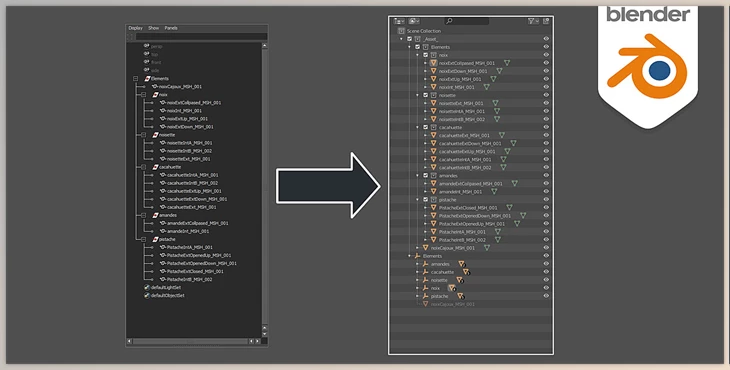Toggle the _Asset_ collection checkbox
Viewport: 730px width, 370px height.
pos(410,39)
